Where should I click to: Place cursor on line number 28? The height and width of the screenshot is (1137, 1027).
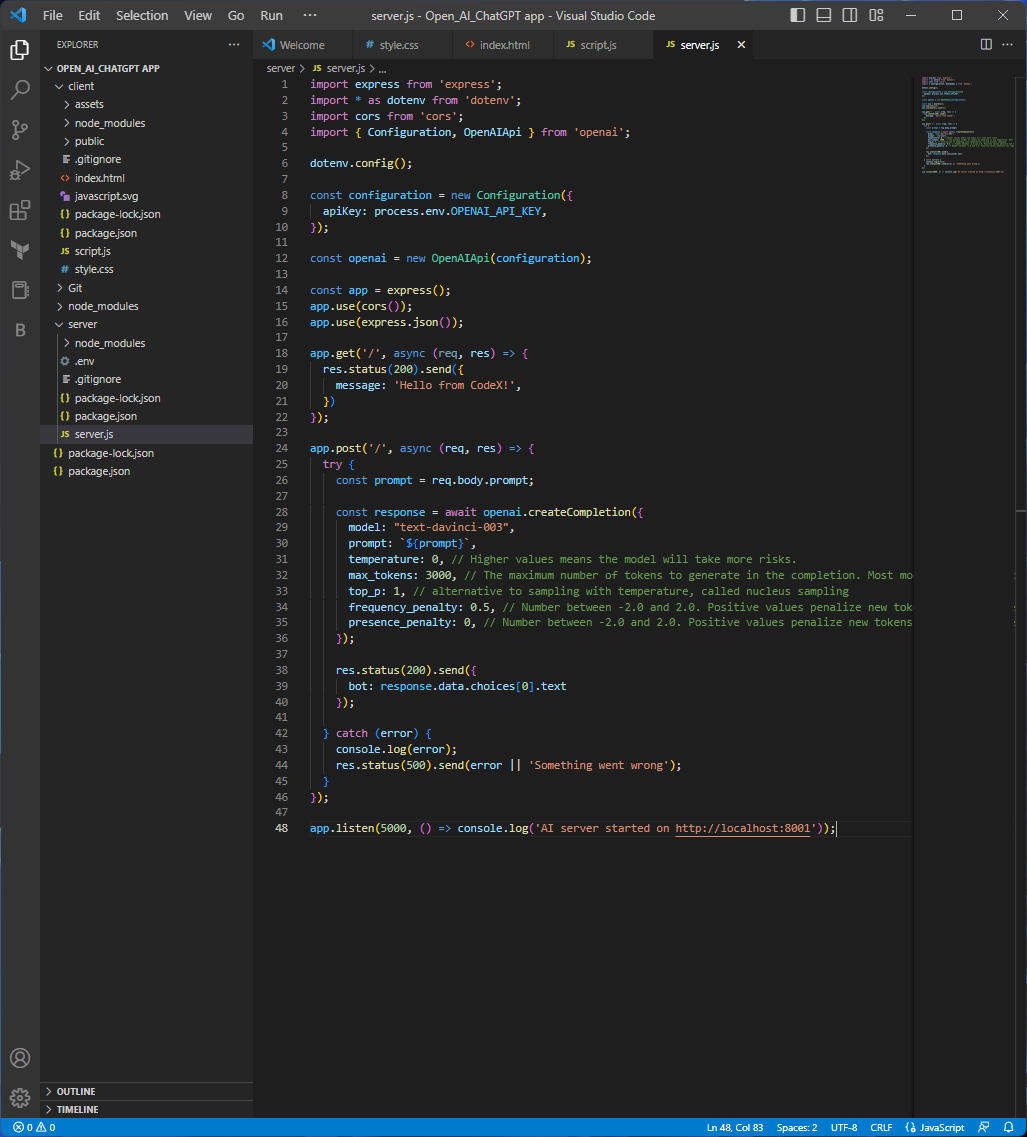pos(281,512)
